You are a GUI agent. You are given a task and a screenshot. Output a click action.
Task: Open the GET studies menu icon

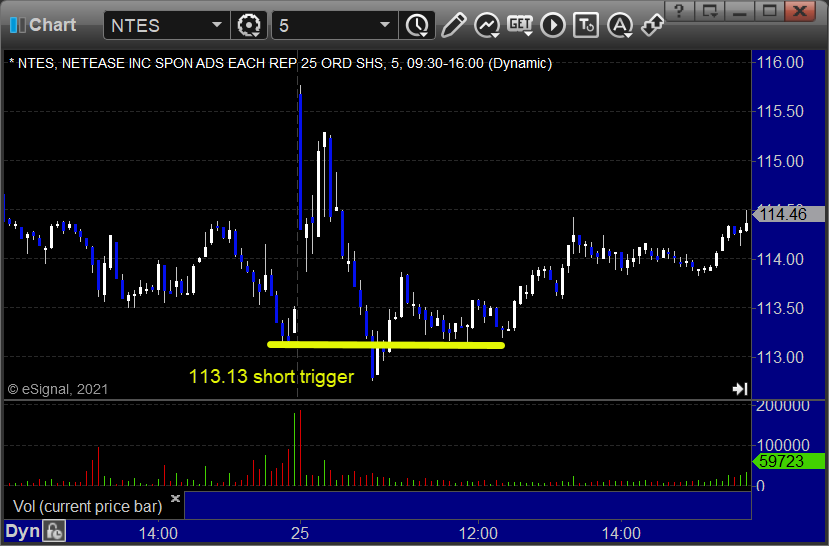pos(520,25)
